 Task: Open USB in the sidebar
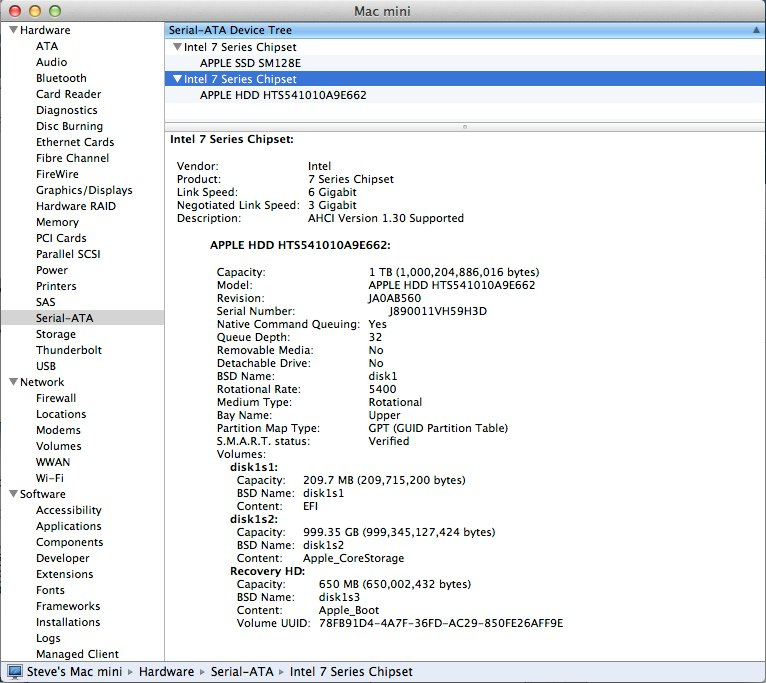click(46, 366)
